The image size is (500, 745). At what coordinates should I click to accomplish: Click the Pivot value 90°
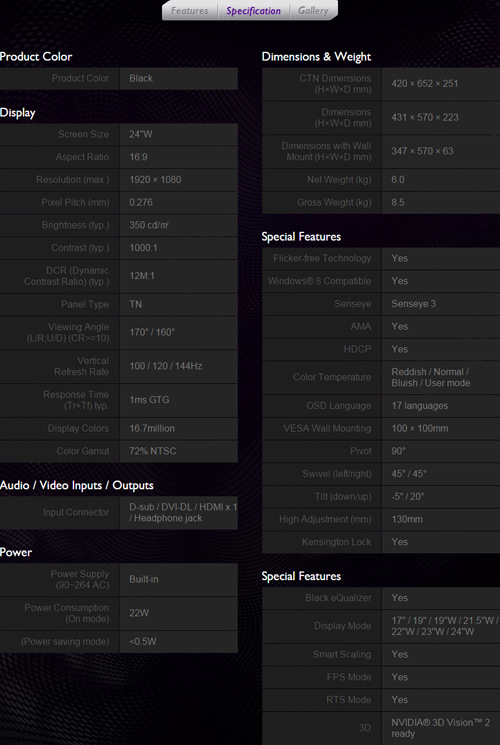pos(398,451)
